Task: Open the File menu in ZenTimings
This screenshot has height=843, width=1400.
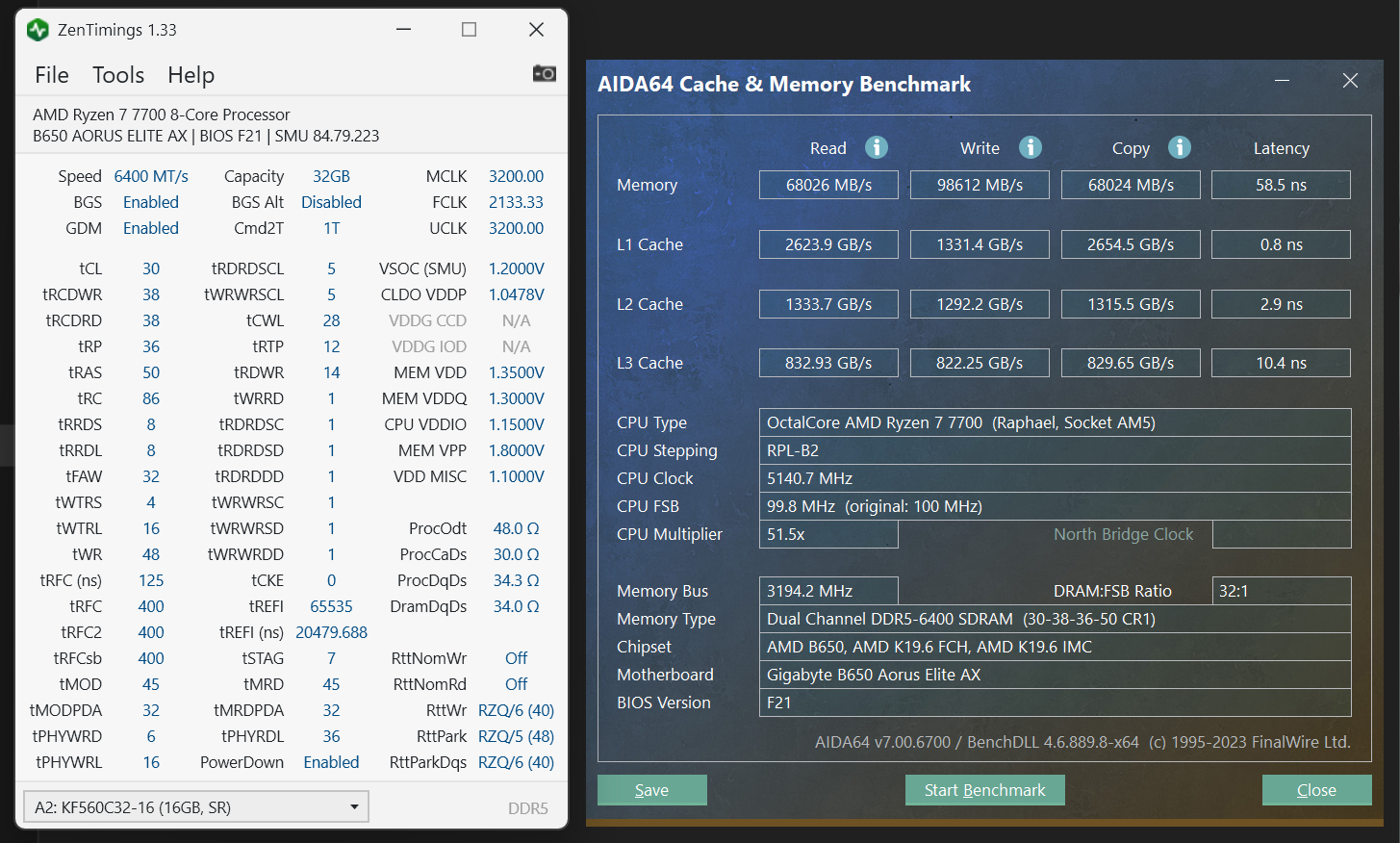Action: [52, 75]
